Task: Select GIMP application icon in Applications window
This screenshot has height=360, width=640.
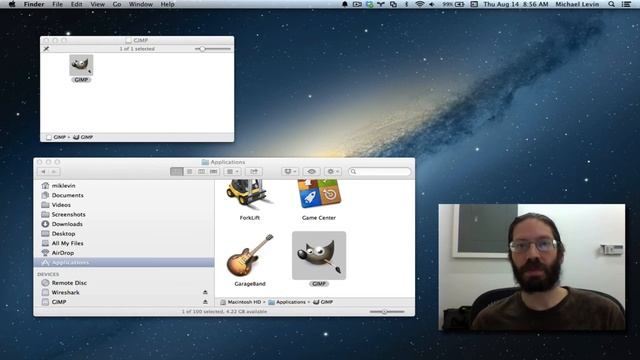Action: click(x=319, y=256)
